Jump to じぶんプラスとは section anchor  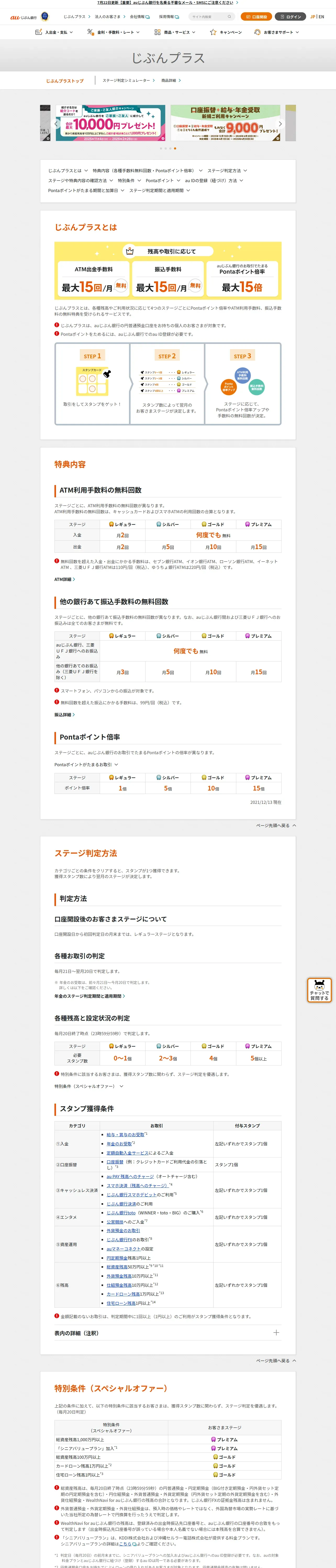coord(68,170)
